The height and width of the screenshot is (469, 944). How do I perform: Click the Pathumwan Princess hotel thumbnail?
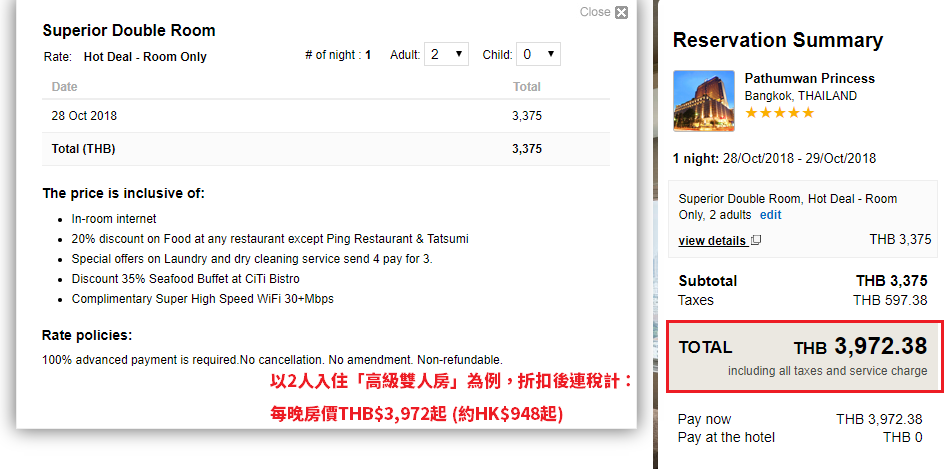[x=704, y=101]
